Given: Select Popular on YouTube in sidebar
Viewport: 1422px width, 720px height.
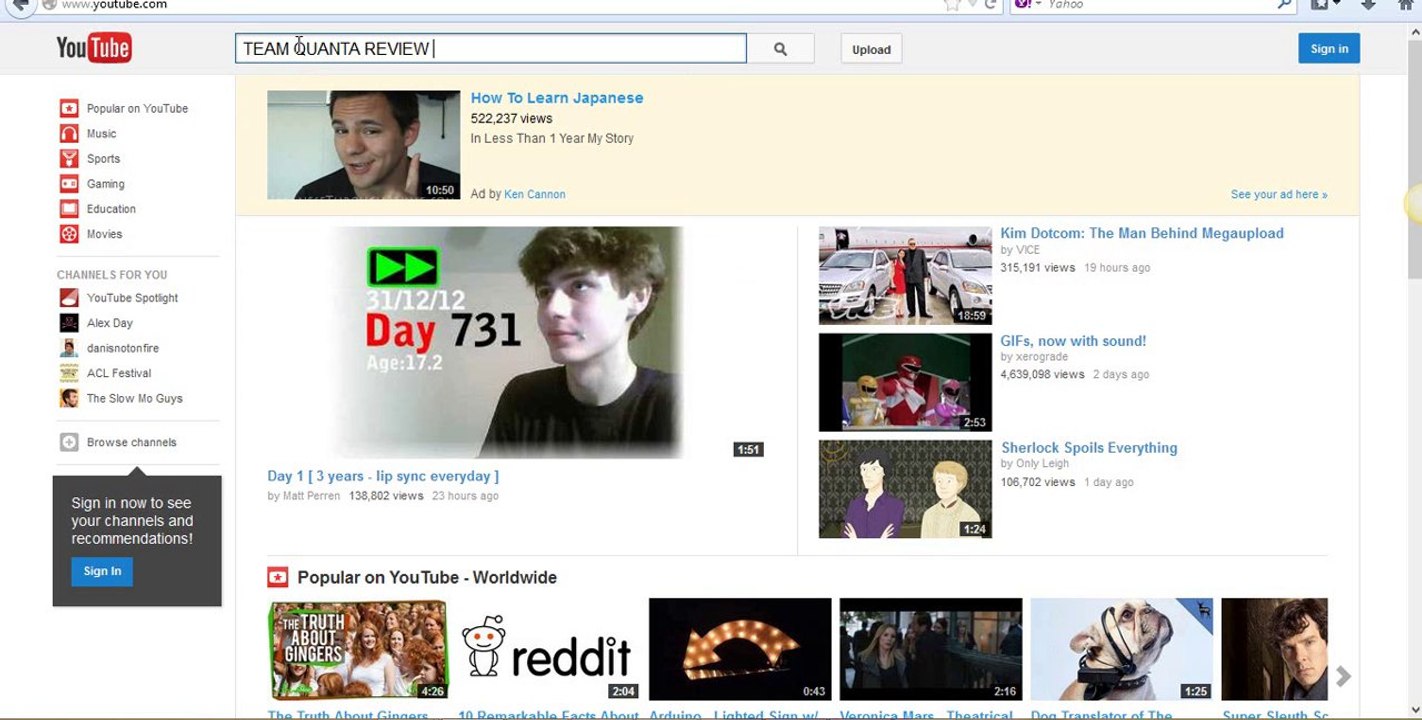Looking at the screenshot, I should tap(137, 108).
